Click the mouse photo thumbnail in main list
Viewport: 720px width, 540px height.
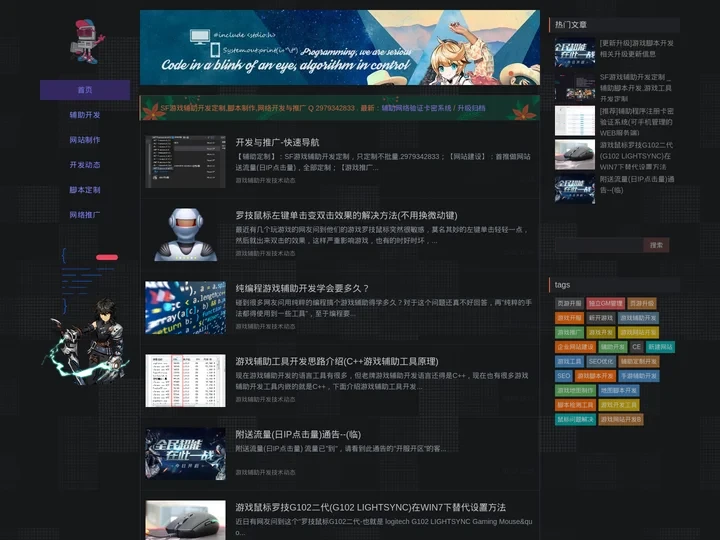pyautogui.click(x=186, y=520)
